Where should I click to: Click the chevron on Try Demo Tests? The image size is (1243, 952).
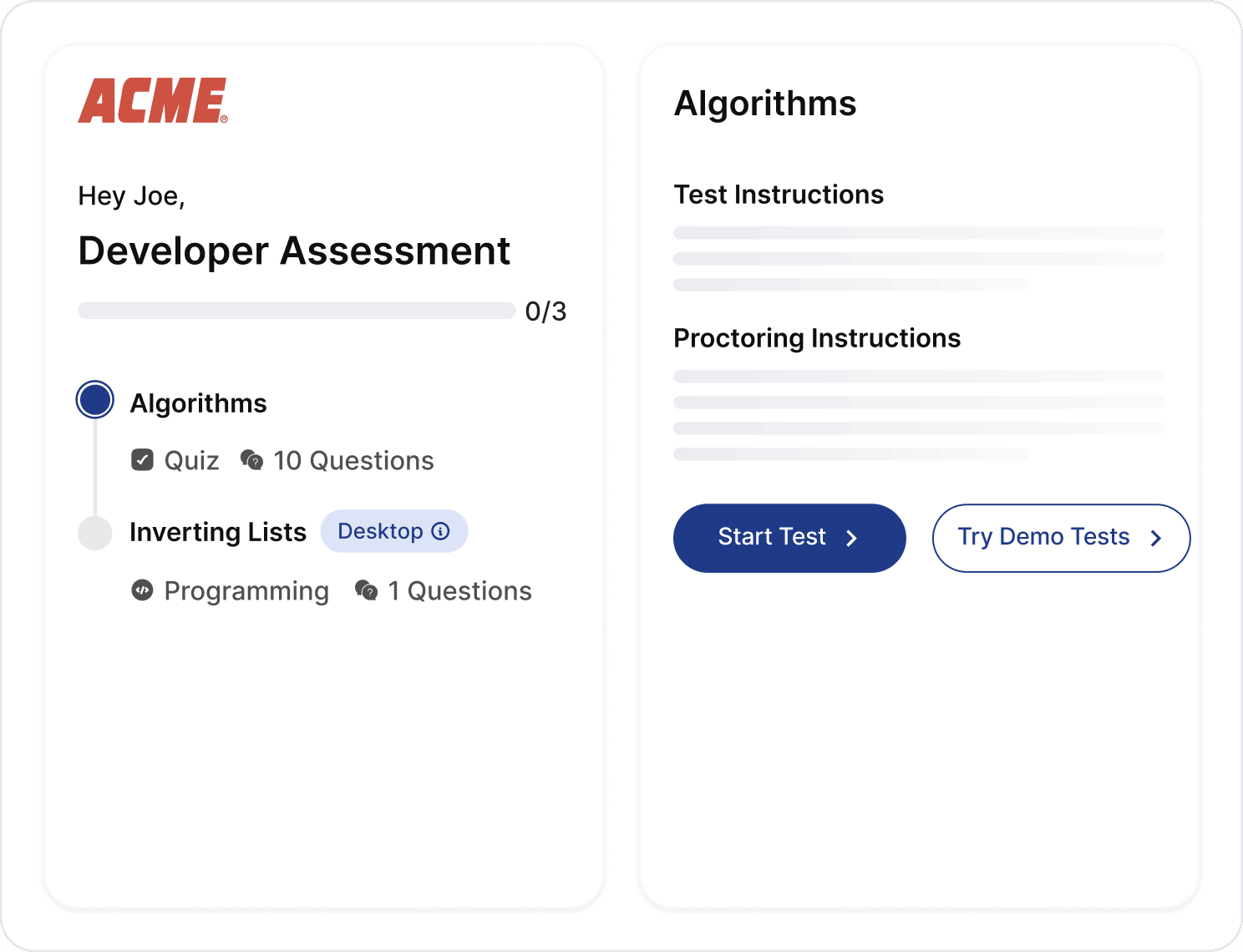[1156, 539]
